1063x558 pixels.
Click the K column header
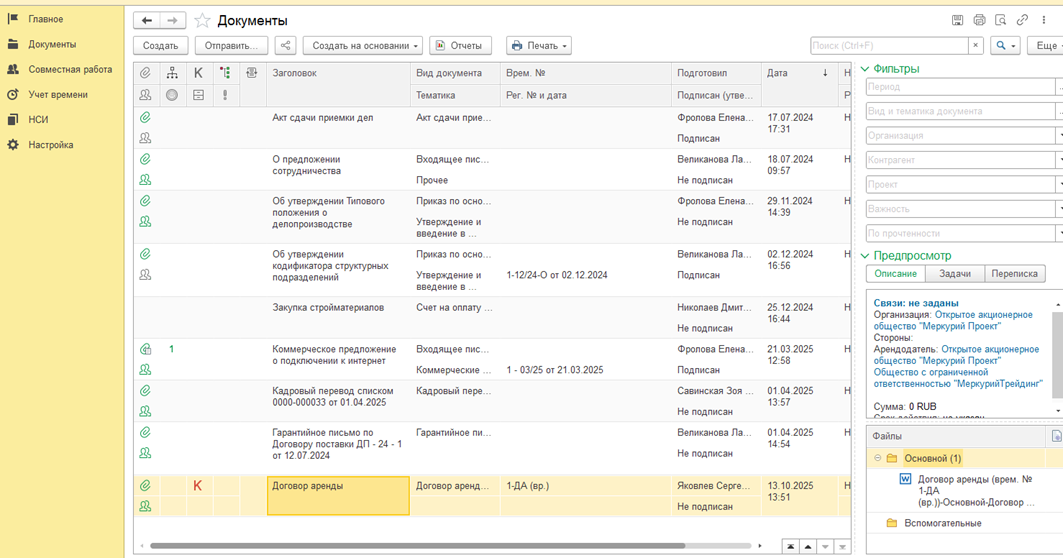point(198,73)
